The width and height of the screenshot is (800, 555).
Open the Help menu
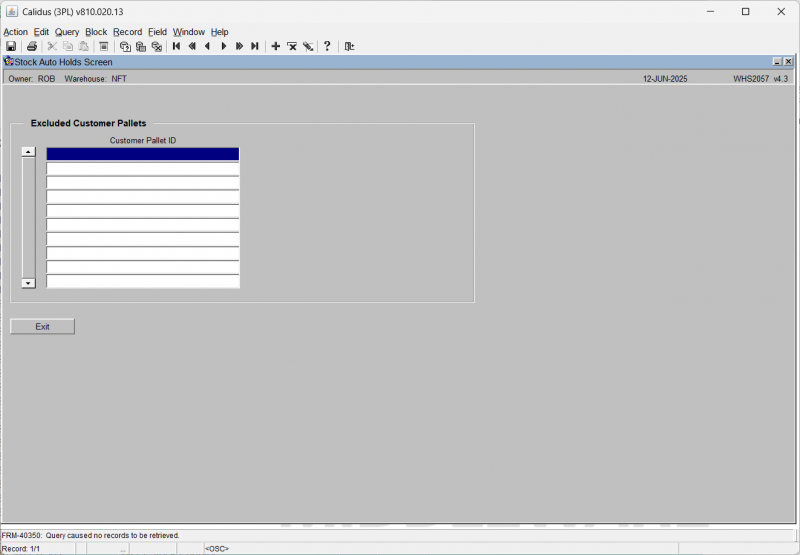219,32
